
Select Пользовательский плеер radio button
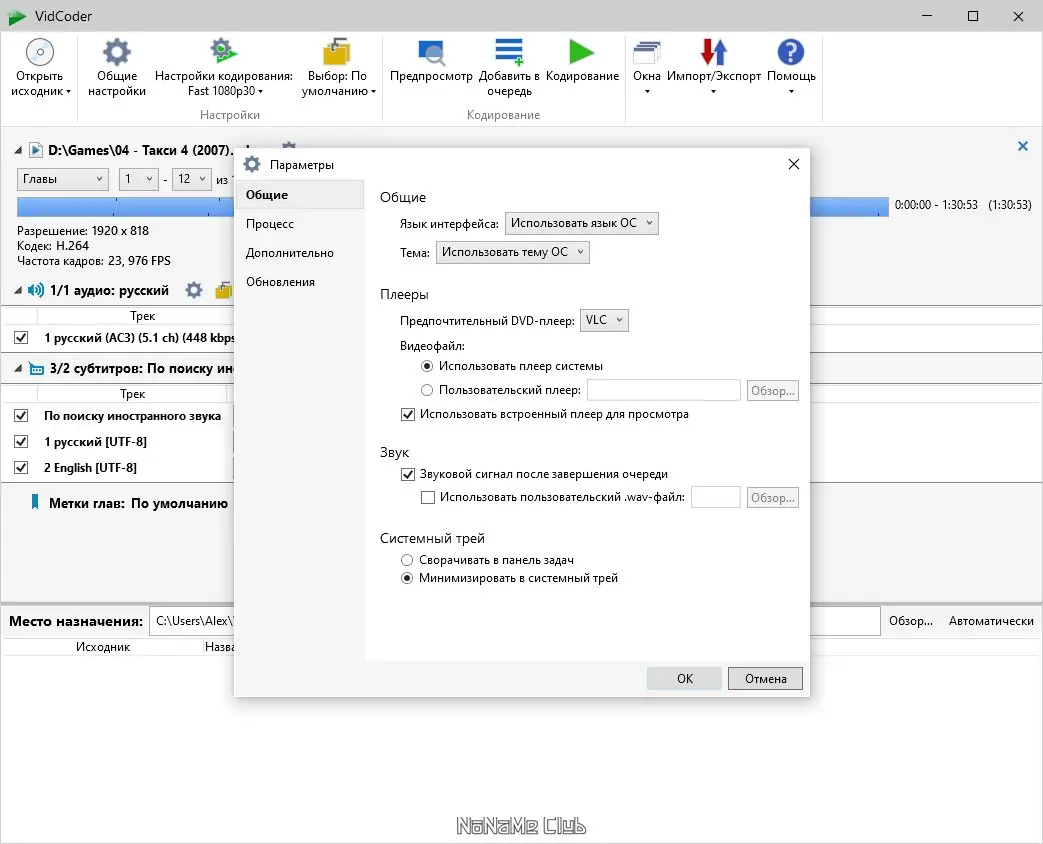[x=427, y=390]
